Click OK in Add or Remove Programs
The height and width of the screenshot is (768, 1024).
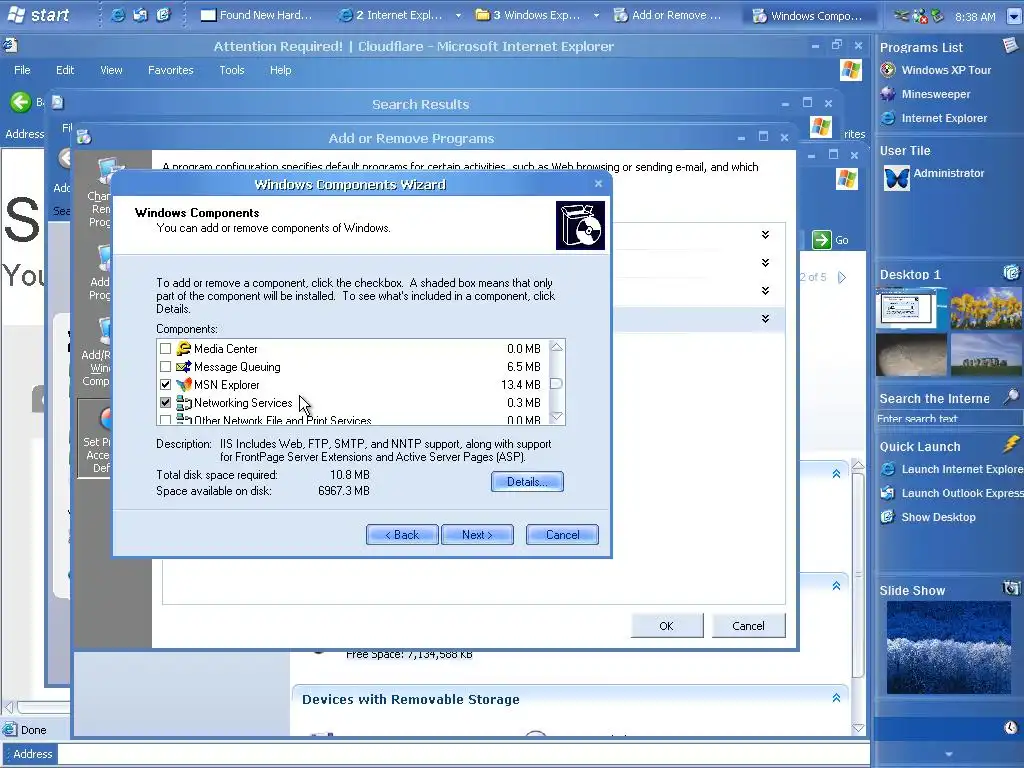click(x=667, y=626)
